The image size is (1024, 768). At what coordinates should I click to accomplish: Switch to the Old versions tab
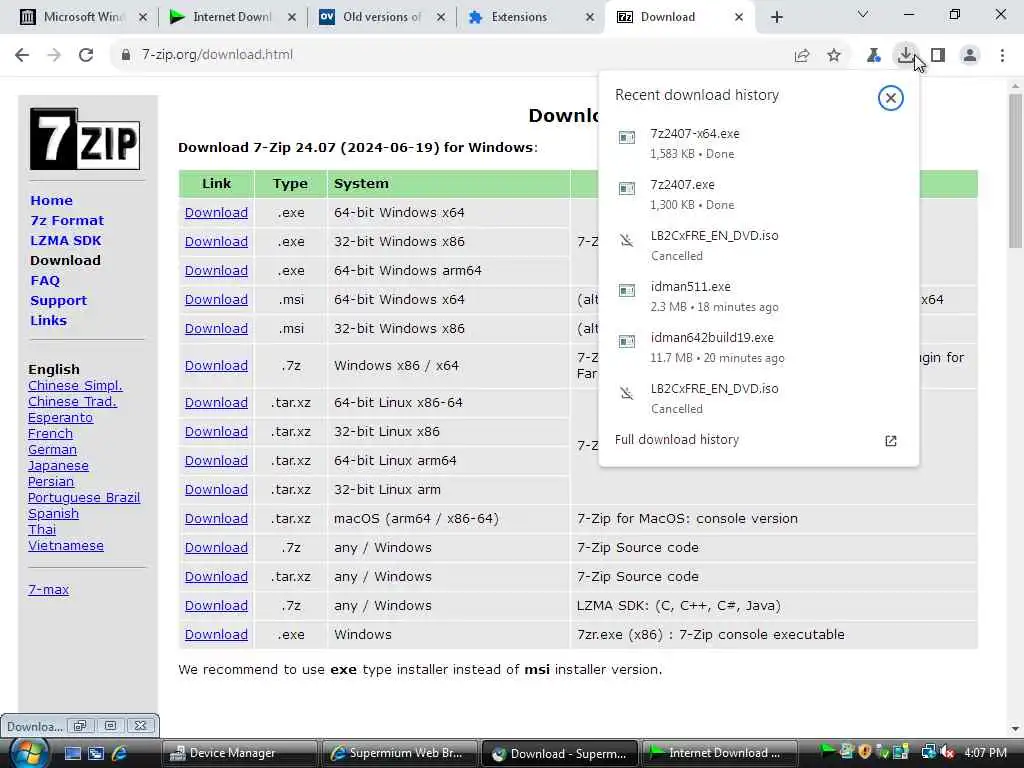381,17
